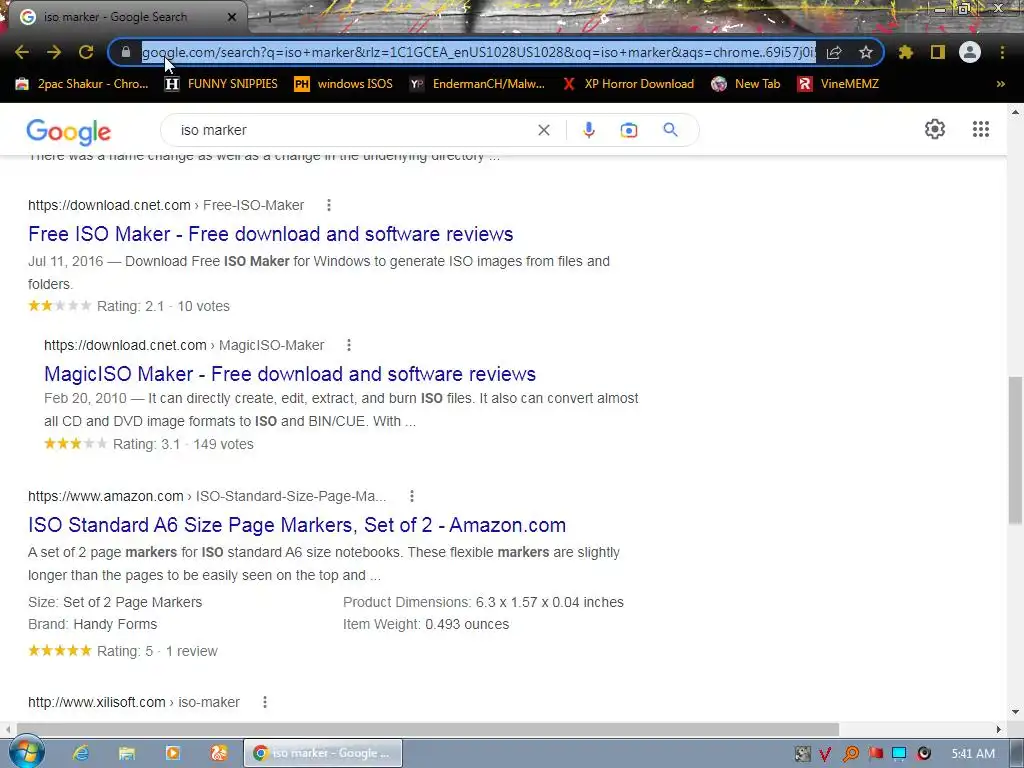Search by voice microphone icon
This screenshot has height=768, width=1024.
click(588, 130)
